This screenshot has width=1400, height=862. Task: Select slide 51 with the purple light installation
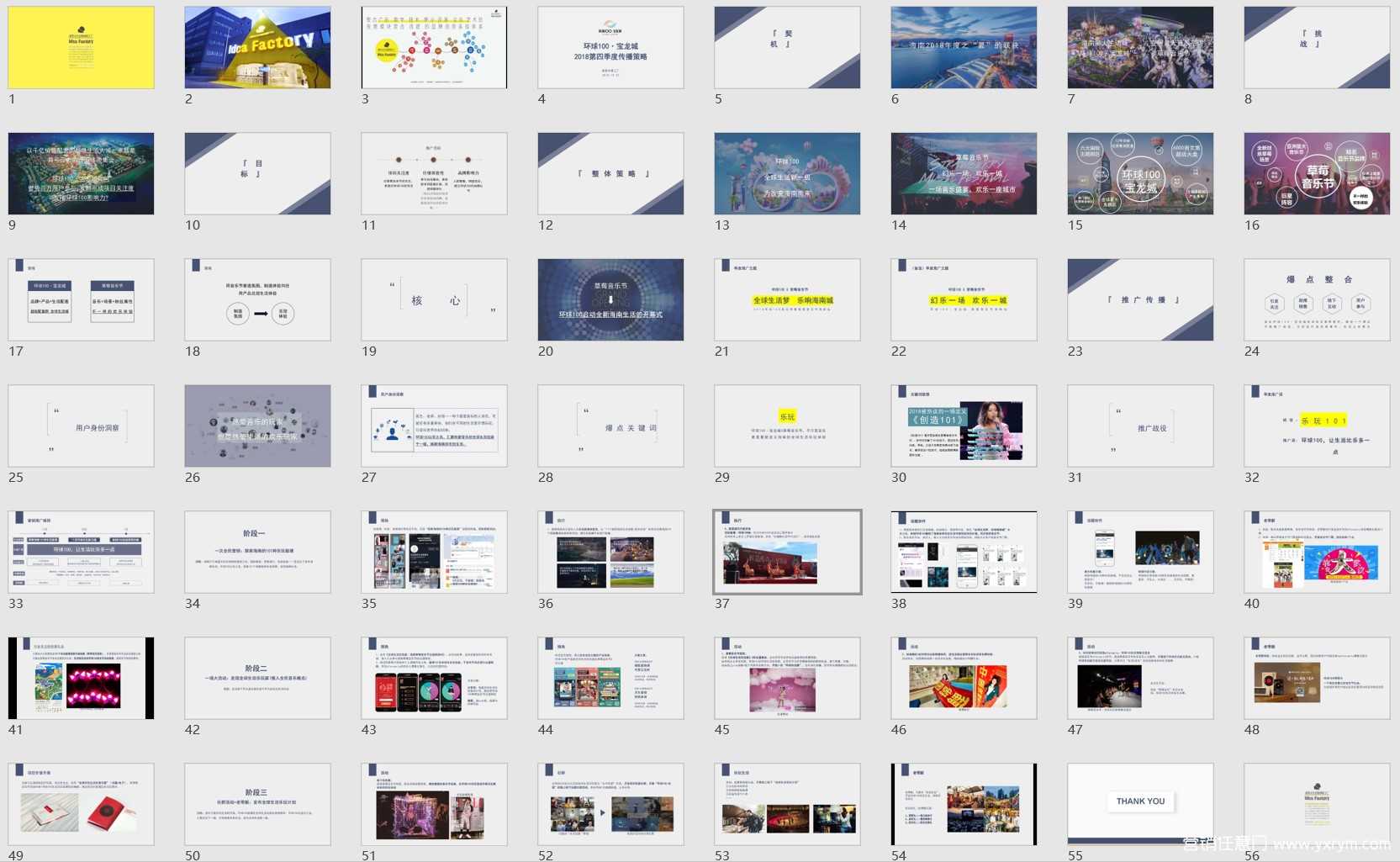(x=434, y=804)
